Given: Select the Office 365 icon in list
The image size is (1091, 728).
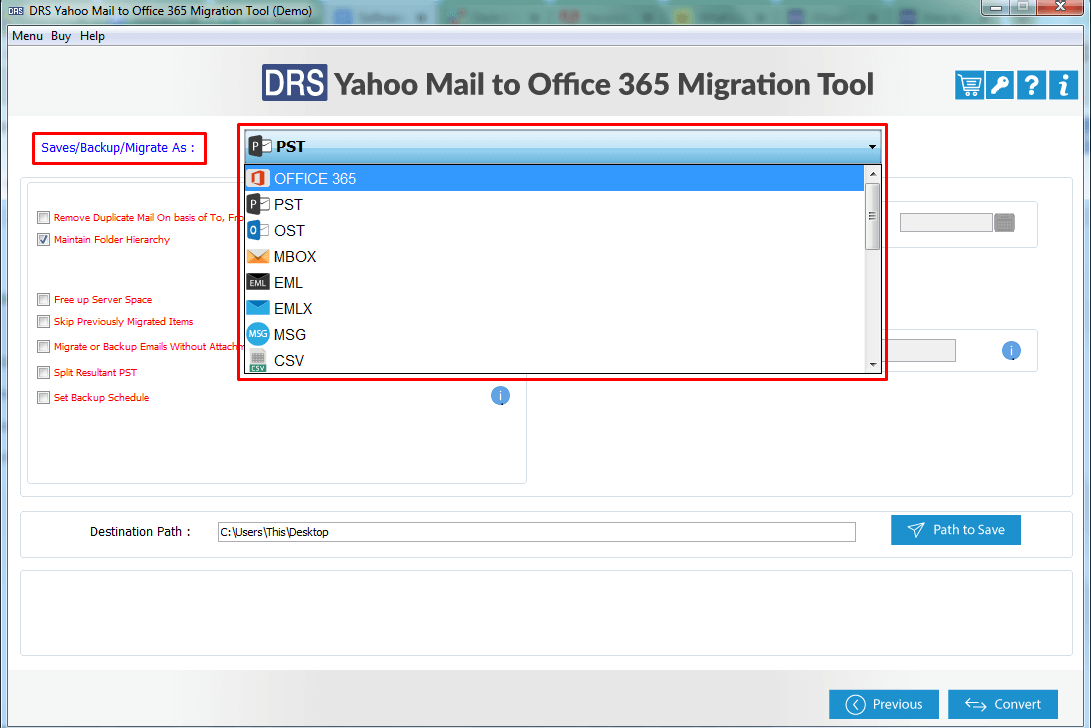Looking at the screenshot, I should (258, 178).
